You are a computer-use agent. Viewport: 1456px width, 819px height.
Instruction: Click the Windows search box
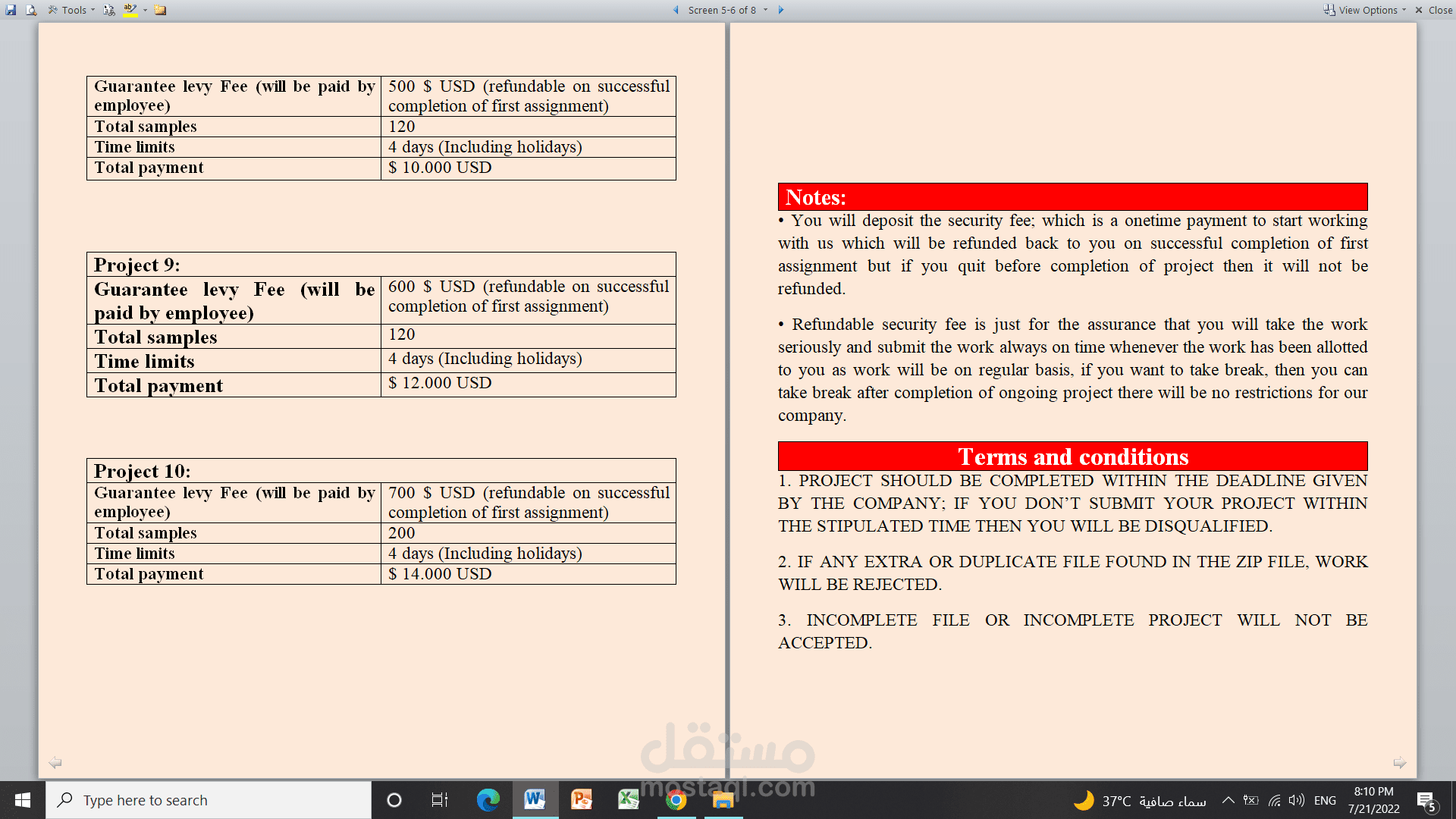click(x=209, y=800)
